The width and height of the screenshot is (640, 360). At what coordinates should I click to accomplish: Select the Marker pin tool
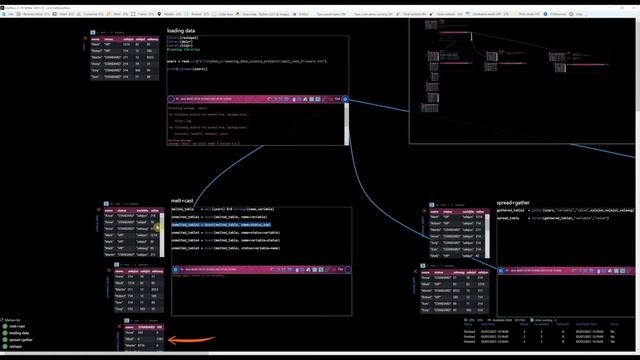pyautogui.click(x=169, y=14)
